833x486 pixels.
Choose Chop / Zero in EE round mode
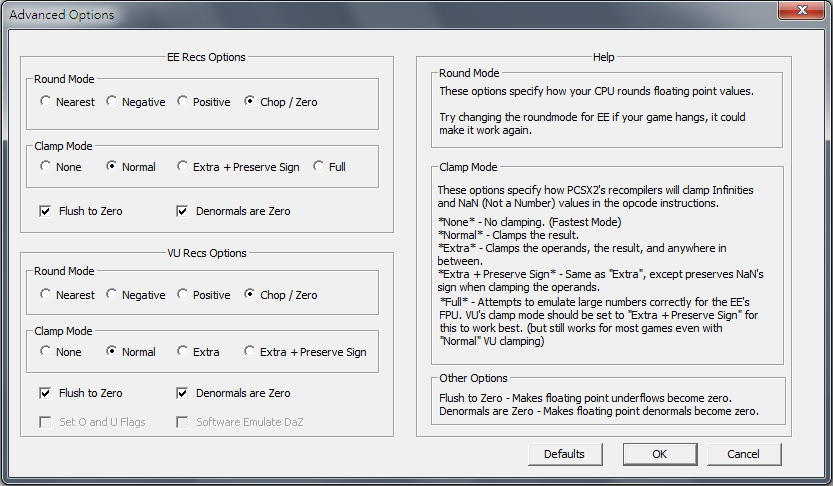click(x=249, y=102)
